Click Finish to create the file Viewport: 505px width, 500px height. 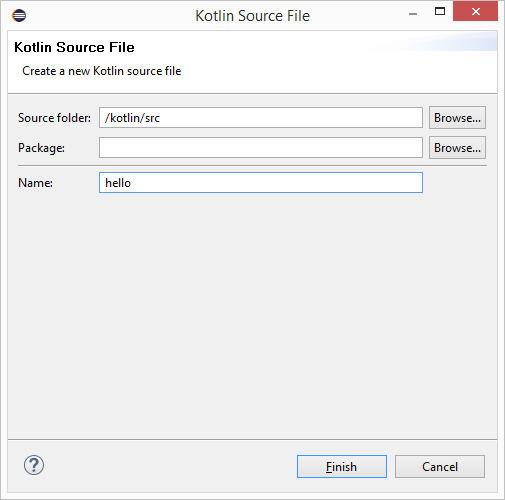coord(342,467)
